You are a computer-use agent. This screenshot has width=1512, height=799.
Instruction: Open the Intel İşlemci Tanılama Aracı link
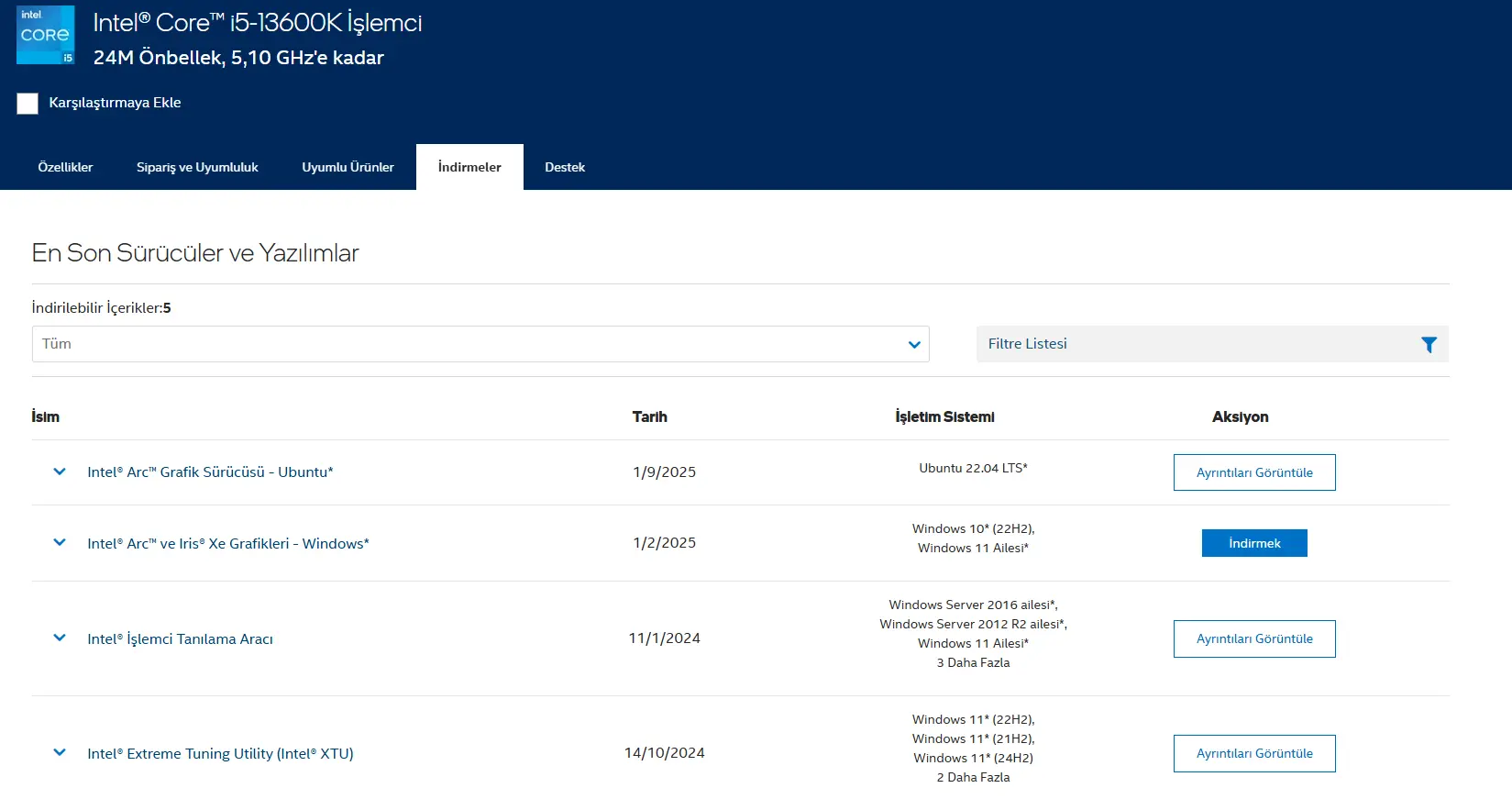(x=180, y=638)
